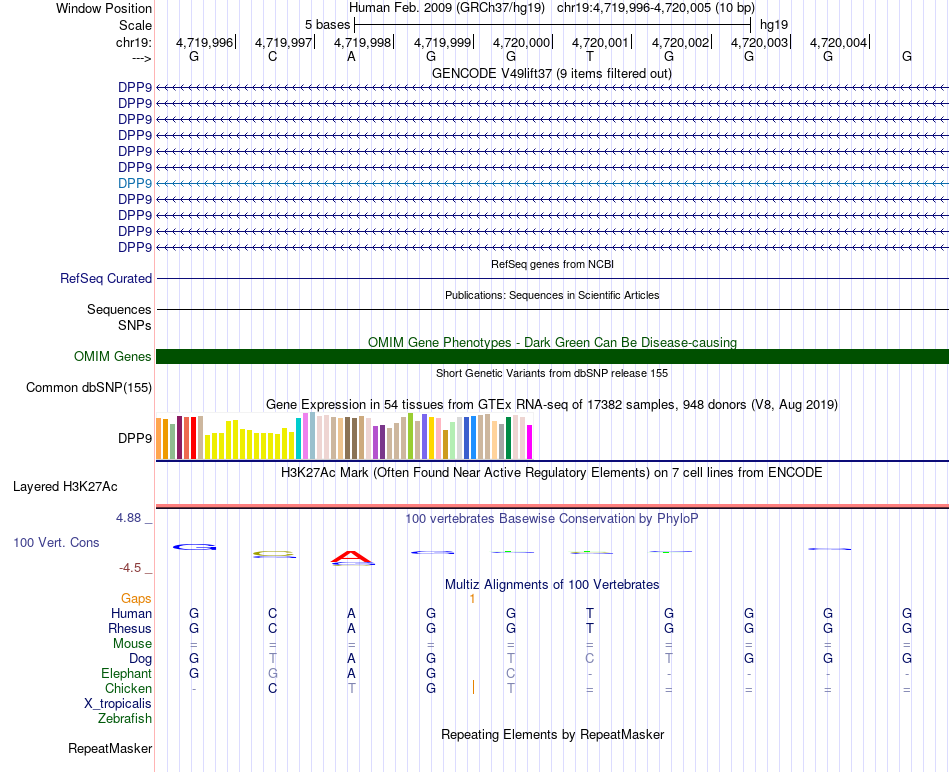
Task: Click the Human alignment row label
Action: click(x=131, y=614)
